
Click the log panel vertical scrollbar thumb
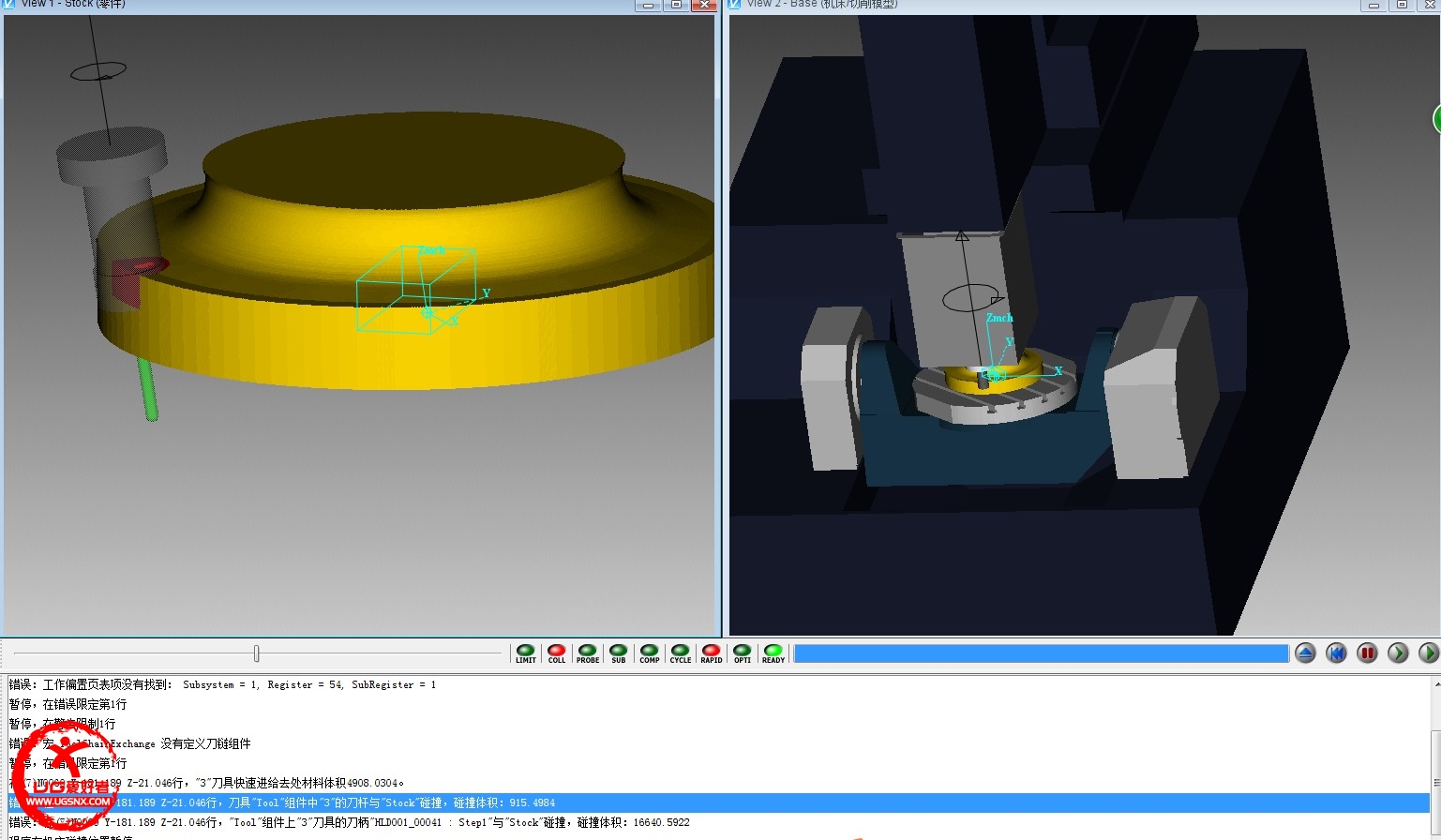1436,783
